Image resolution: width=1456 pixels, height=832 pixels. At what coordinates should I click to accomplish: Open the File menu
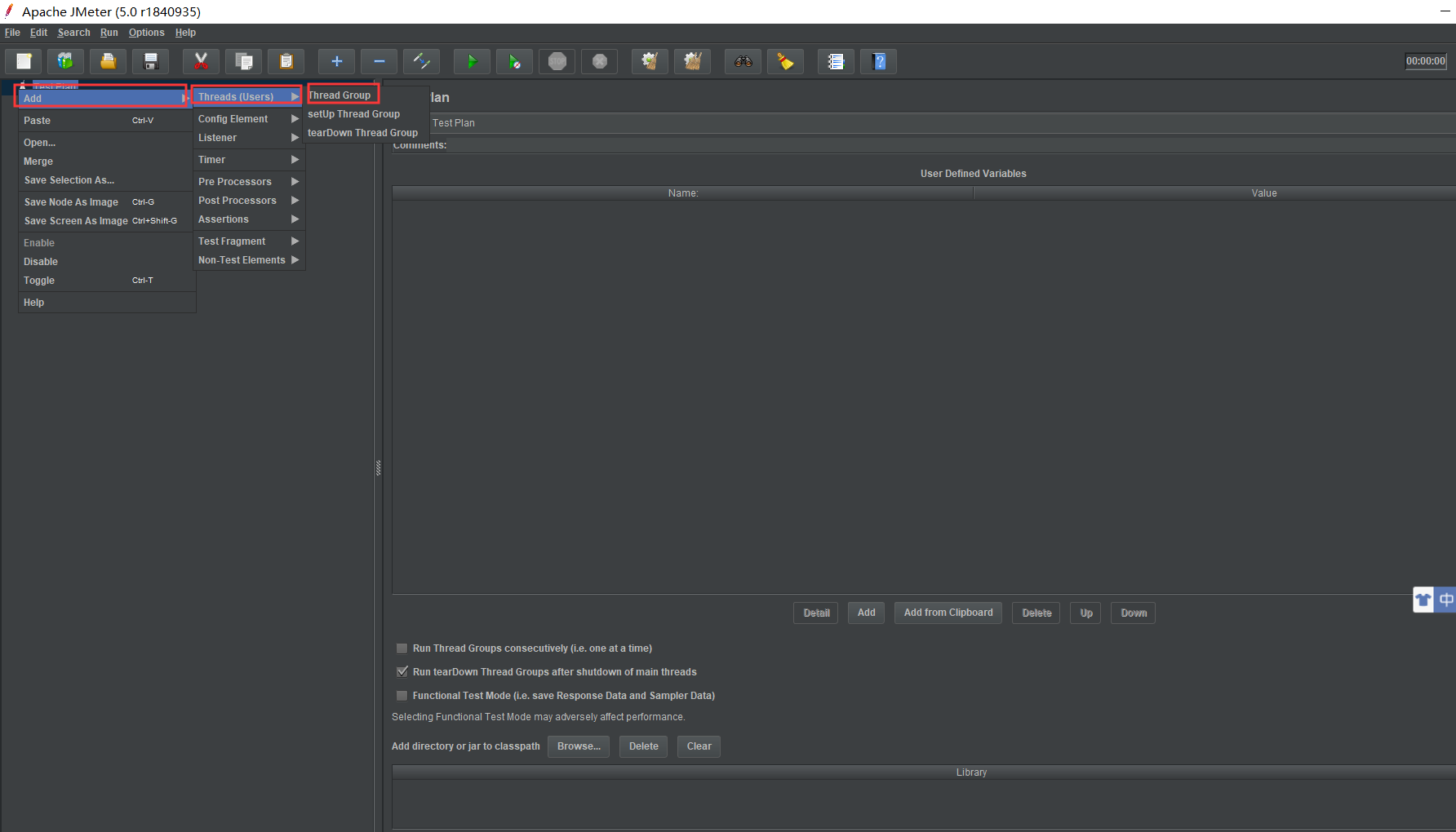coord(12,33)
